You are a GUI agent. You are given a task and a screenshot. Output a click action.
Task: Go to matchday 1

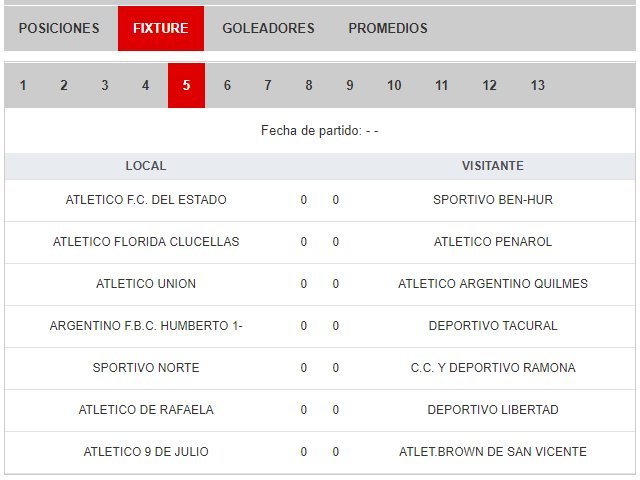[x=23, y=85]
